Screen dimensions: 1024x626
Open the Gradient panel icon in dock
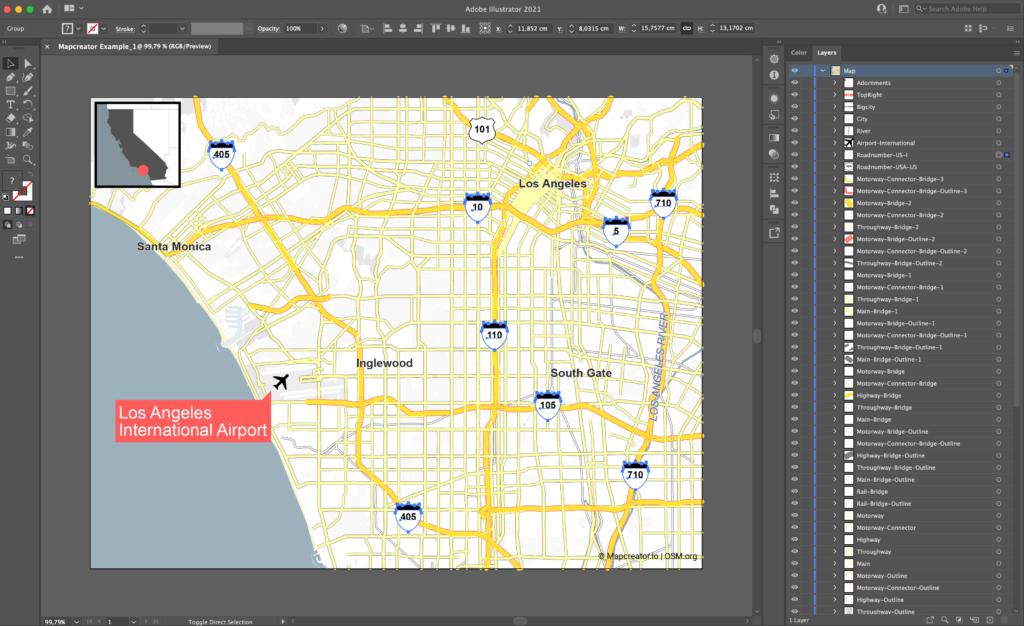pyautogui.click(x=774, y=138)
